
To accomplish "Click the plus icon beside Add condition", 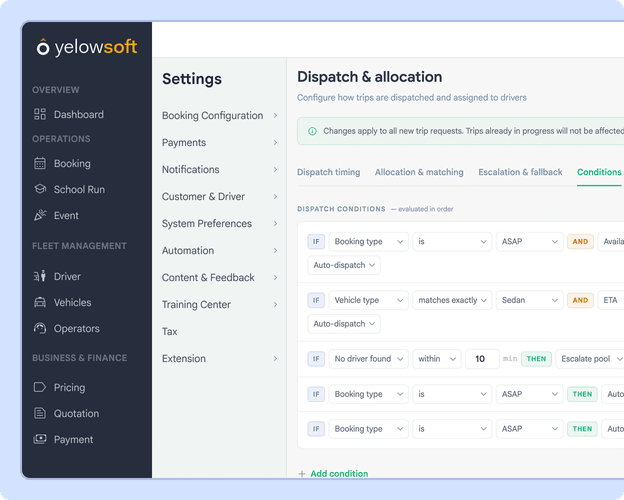I will tap(302, 474).
